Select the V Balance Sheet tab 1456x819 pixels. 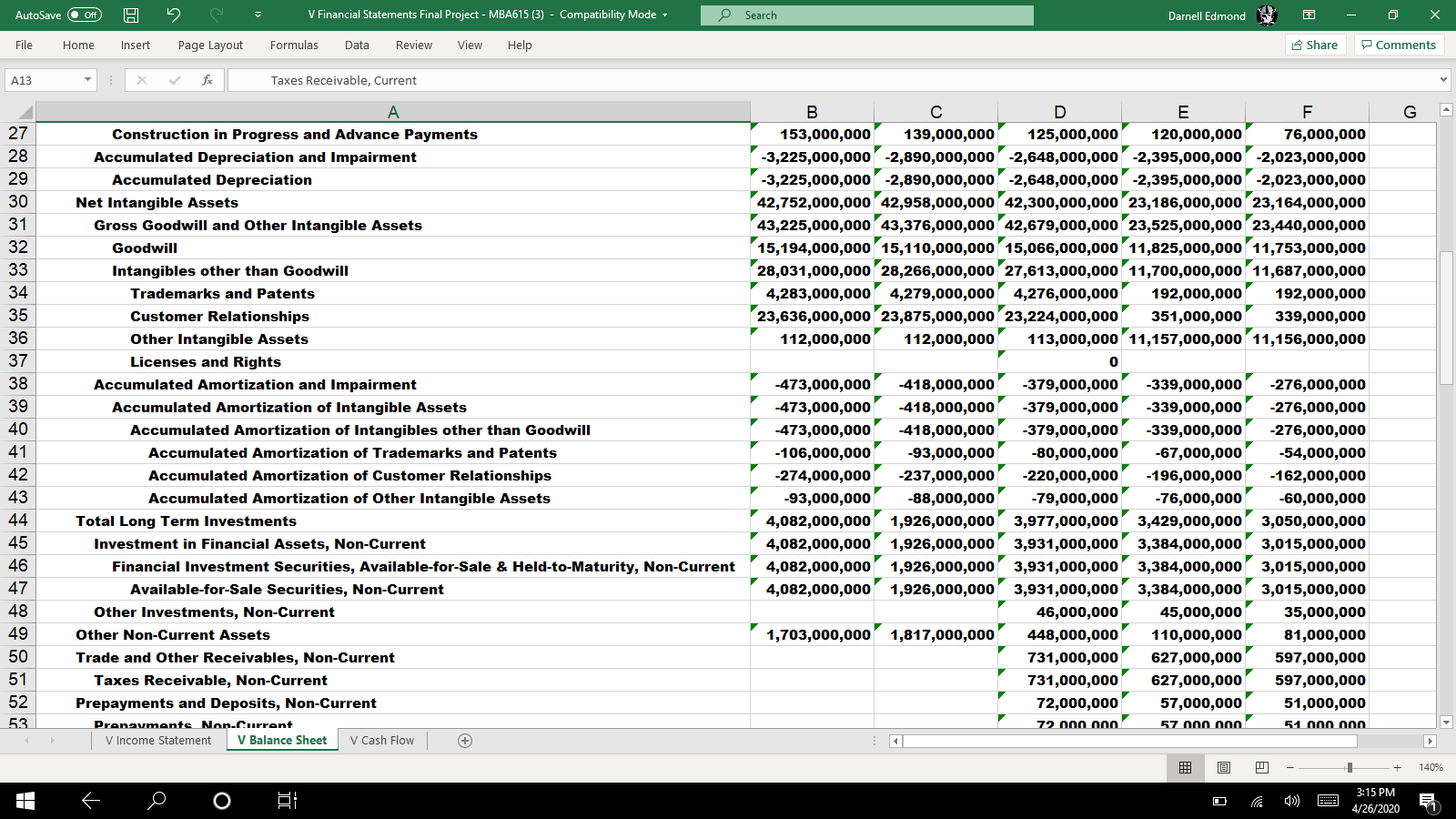pyautogui.click(x=282, y=740)
